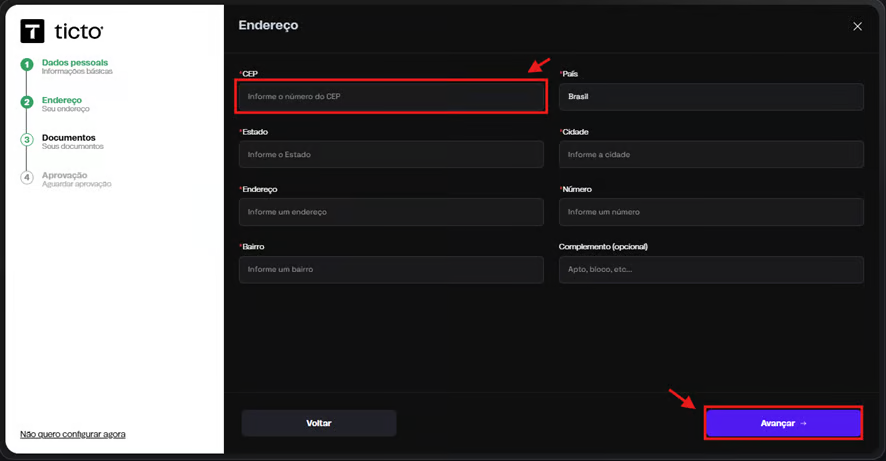Click Não quero configurar agora link
This screenshot has height=461, width=886.
pyautogui.click(x=72, y=434)
